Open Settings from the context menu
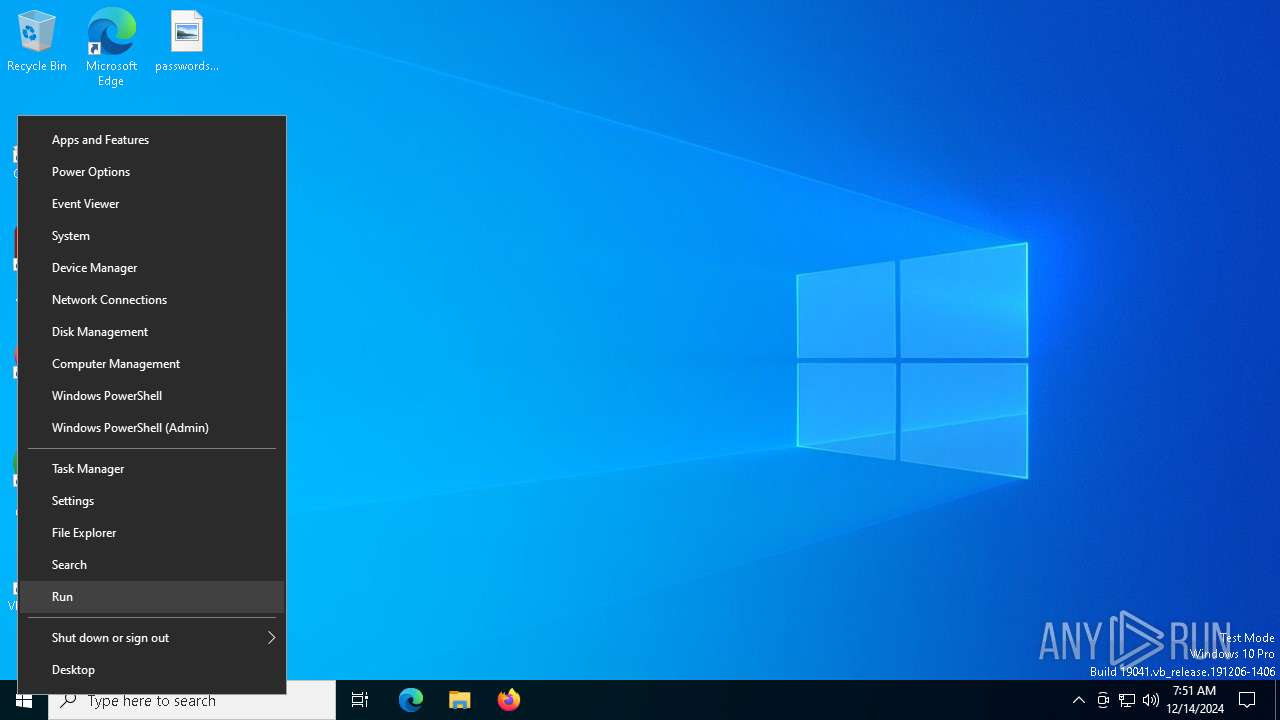 (152, 501)
